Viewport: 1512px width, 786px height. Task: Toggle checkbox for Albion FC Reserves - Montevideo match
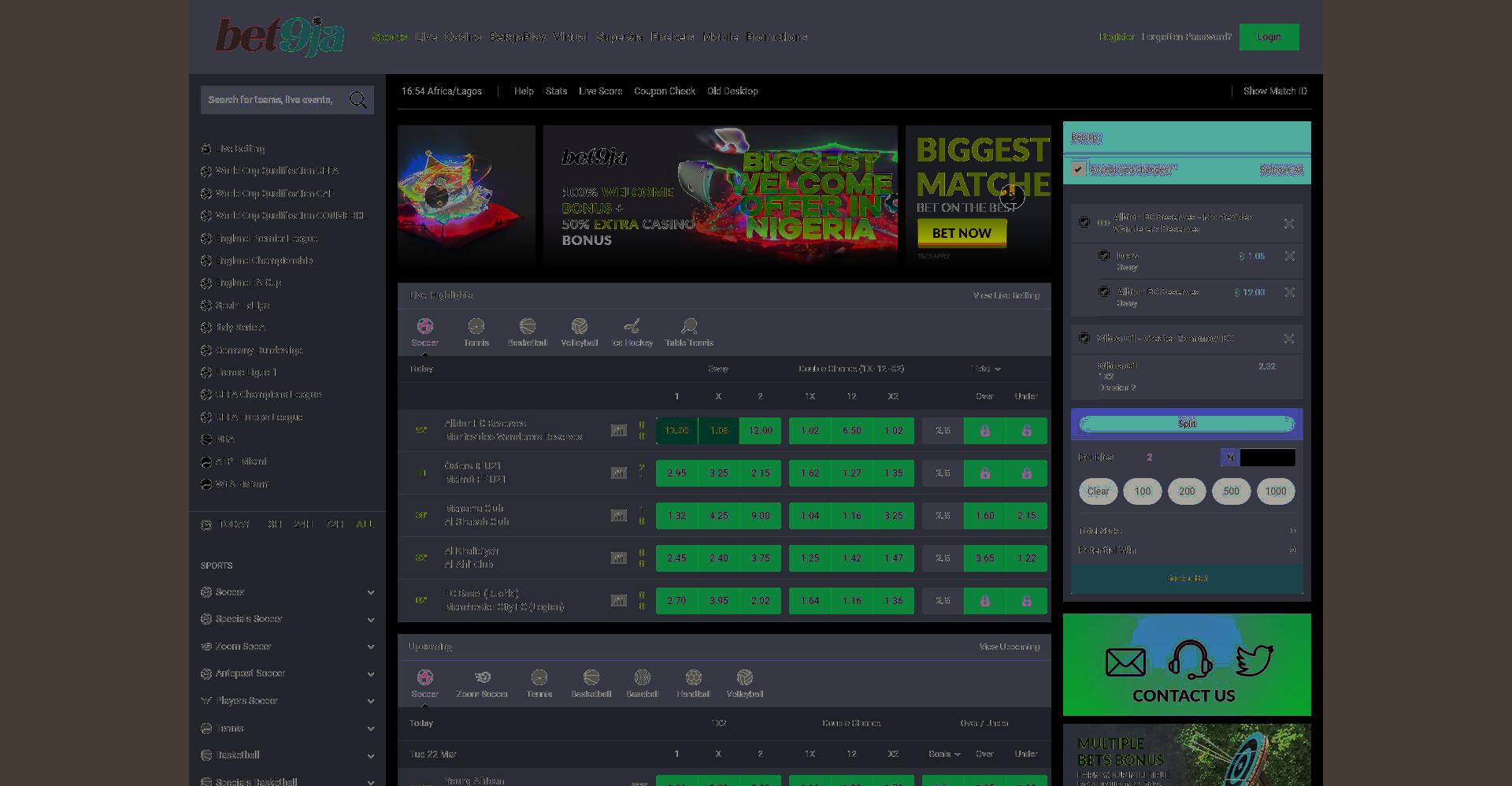point(1084,223)
